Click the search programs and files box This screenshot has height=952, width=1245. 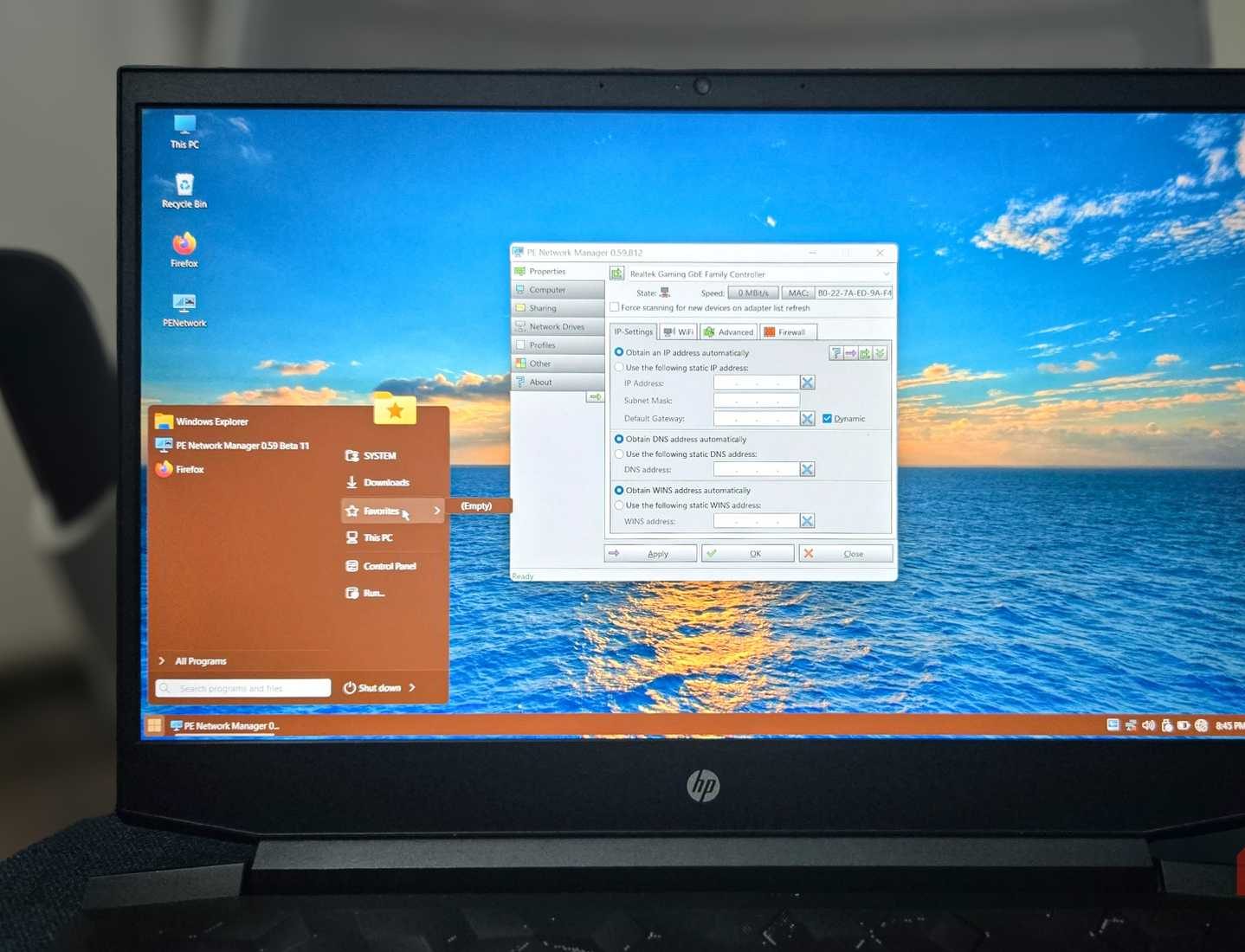[242, 687]
